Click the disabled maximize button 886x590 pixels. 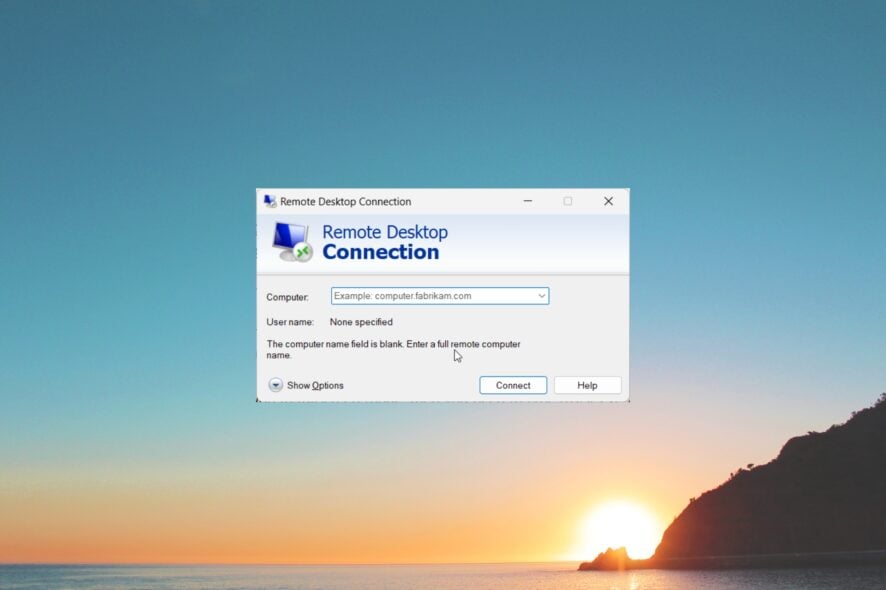(x=568, y=201)
